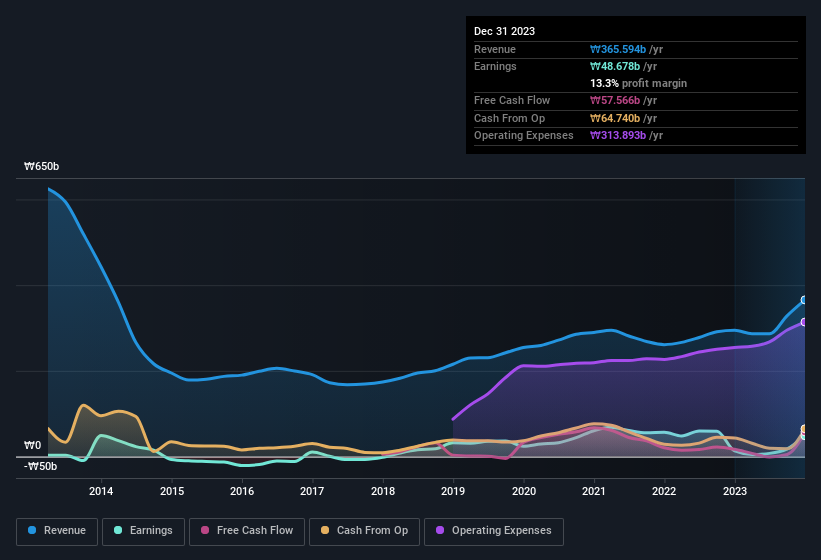Click the -₩50b y-axis label
The width and height of the screenshot is (821, 560).
(x=40, y=466)
